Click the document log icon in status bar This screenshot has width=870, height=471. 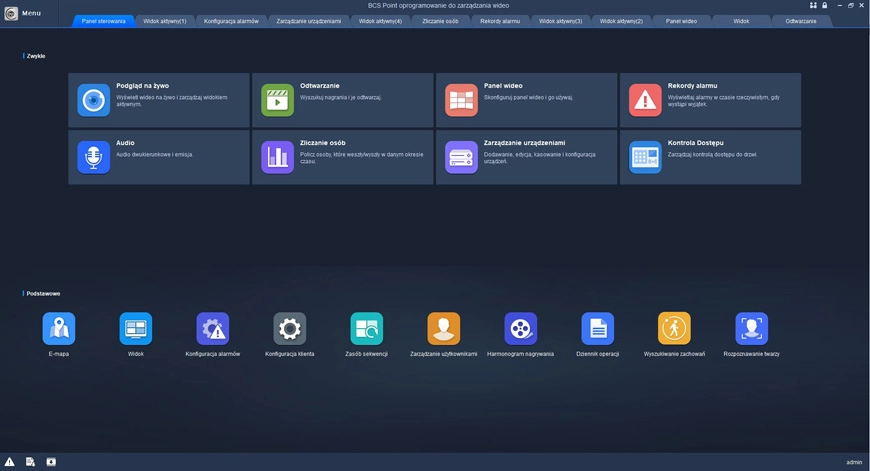tap(31, 462)
